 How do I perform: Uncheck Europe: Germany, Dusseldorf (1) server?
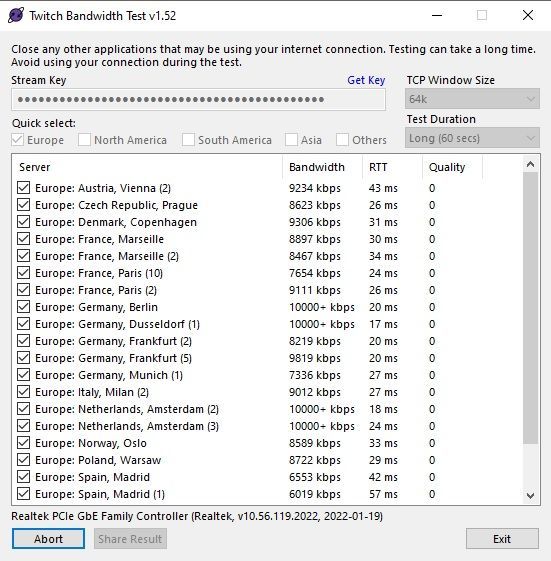coord(24,323)
